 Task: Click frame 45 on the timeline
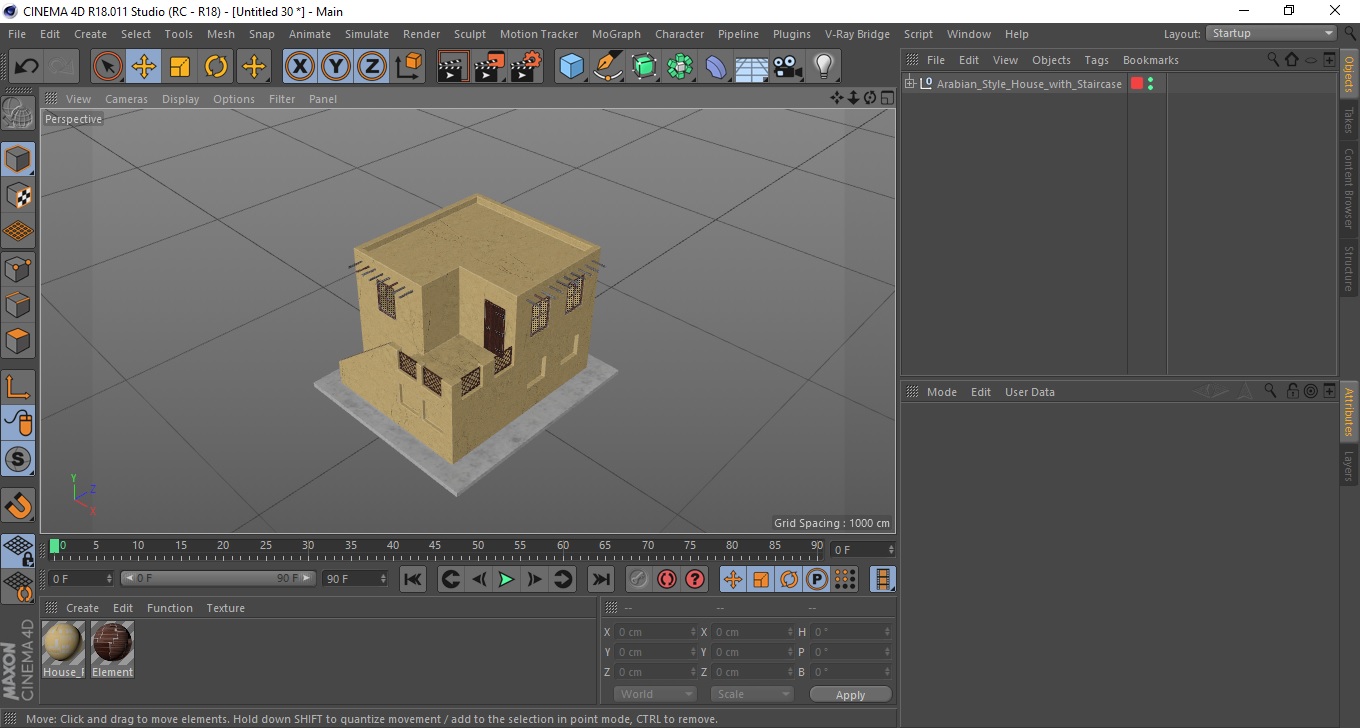[x=436, y=548]
